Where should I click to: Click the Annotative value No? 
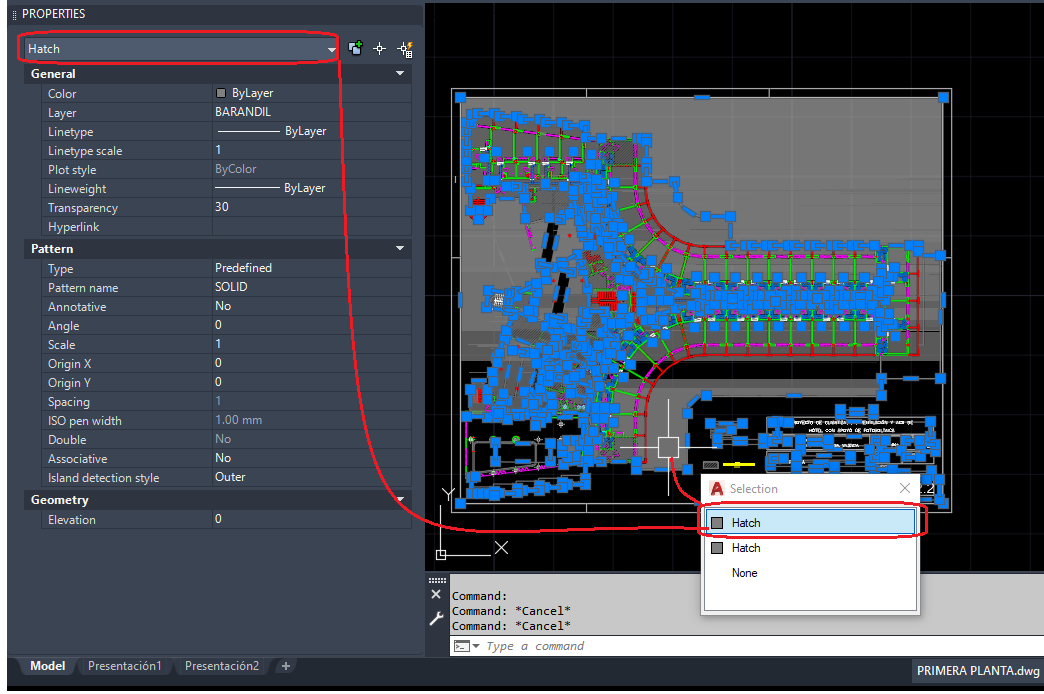[312, 306]
